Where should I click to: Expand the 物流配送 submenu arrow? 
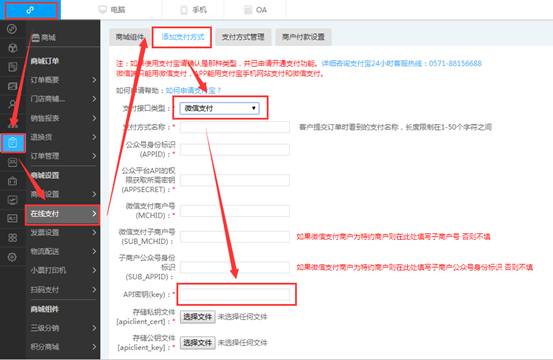point(94,251)
